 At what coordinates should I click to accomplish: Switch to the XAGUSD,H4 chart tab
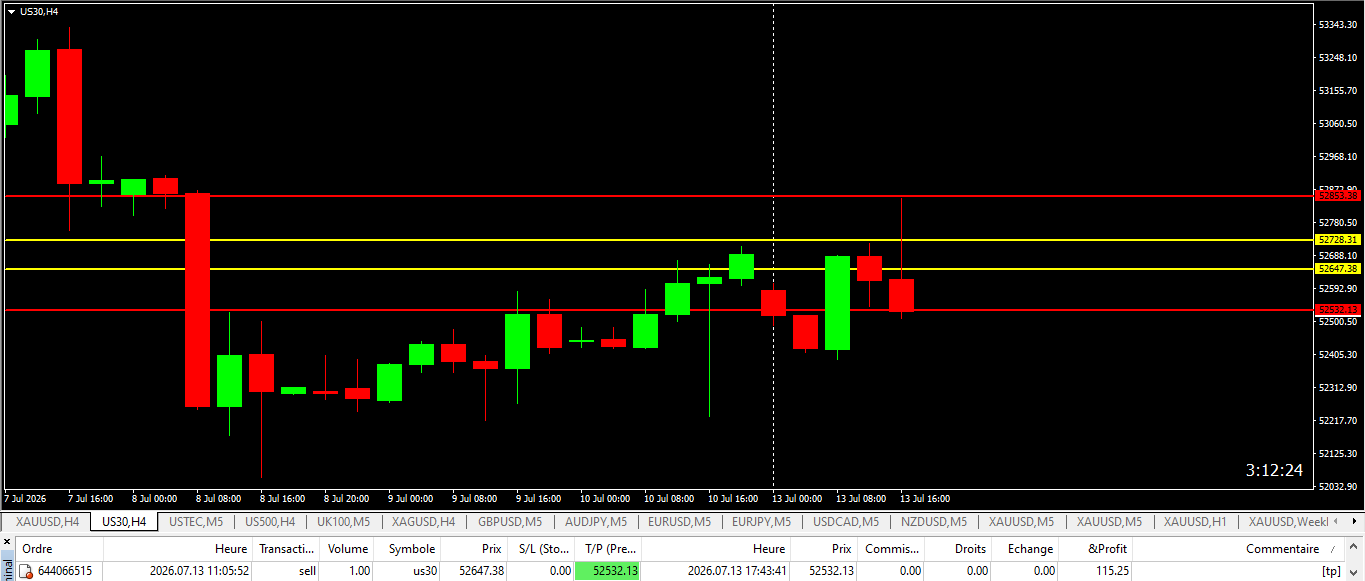(x=423, y=521)
